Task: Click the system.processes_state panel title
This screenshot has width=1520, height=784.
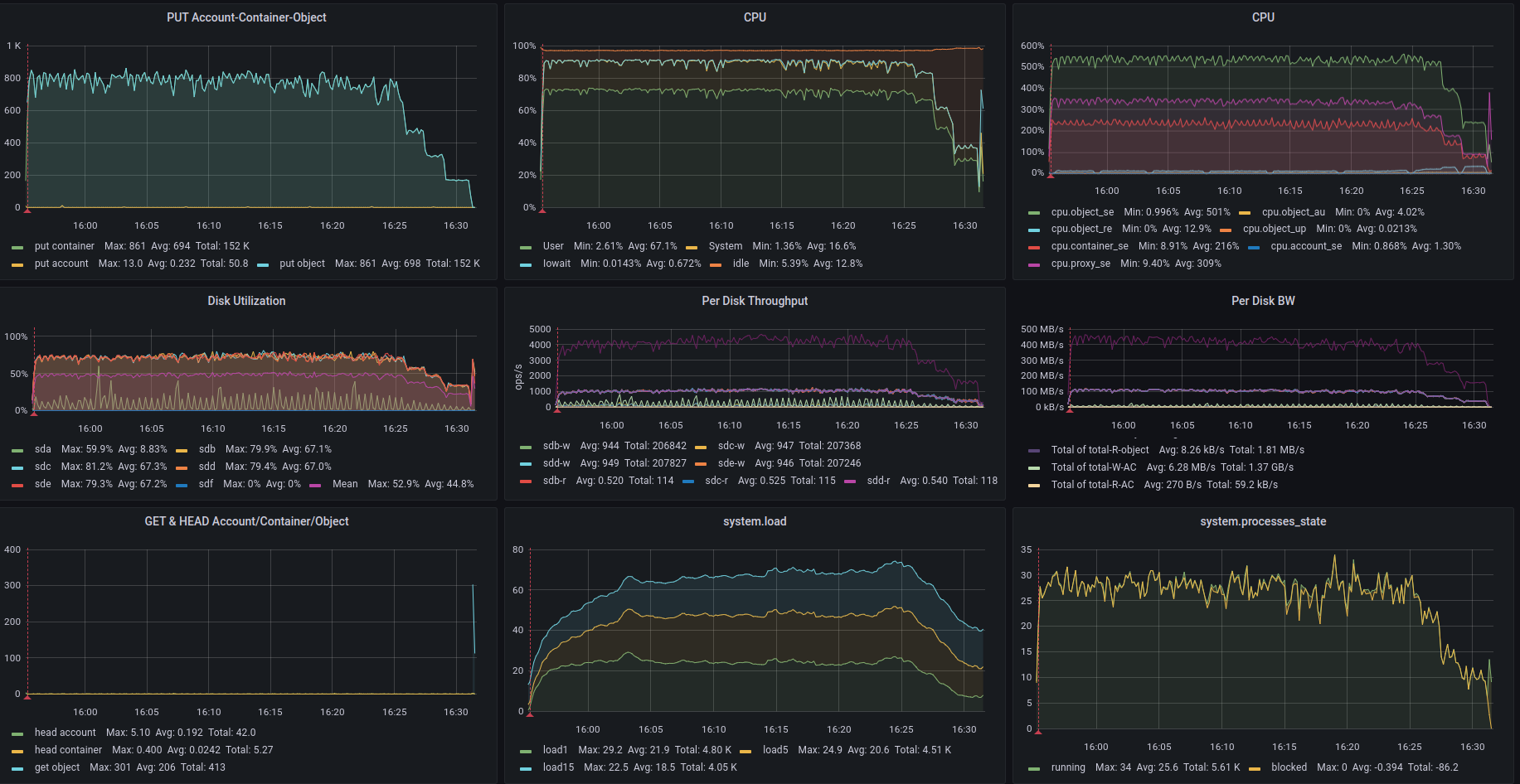Action: click(x=1263, y=521)
